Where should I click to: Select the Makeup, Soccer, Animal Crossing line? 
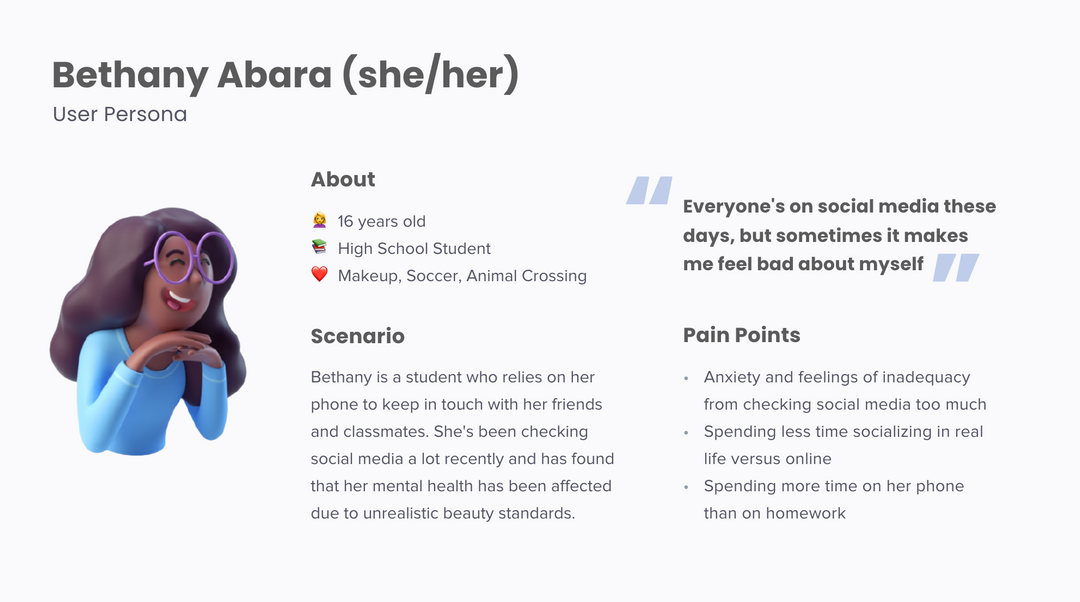coord(462,276)
